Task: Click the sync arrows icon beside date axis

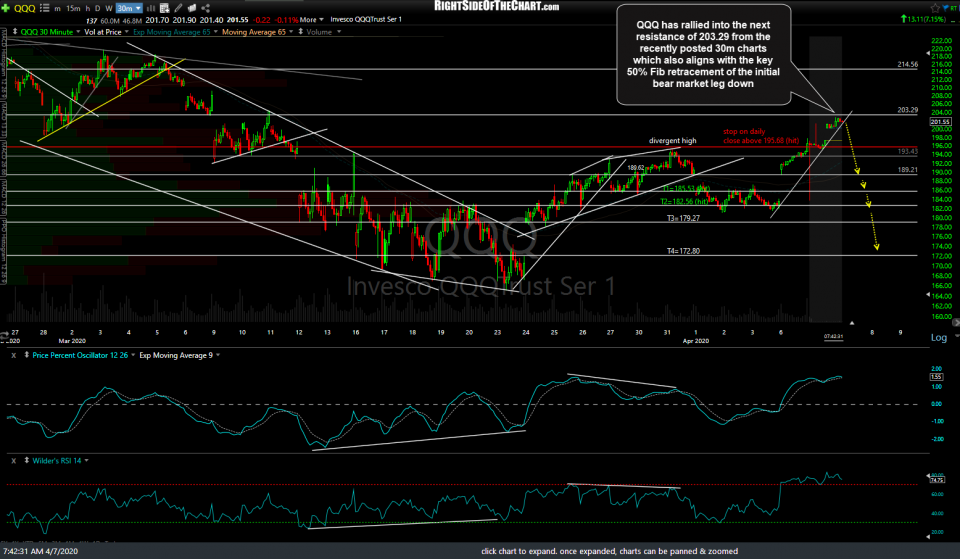Action: tap(4, 335)
